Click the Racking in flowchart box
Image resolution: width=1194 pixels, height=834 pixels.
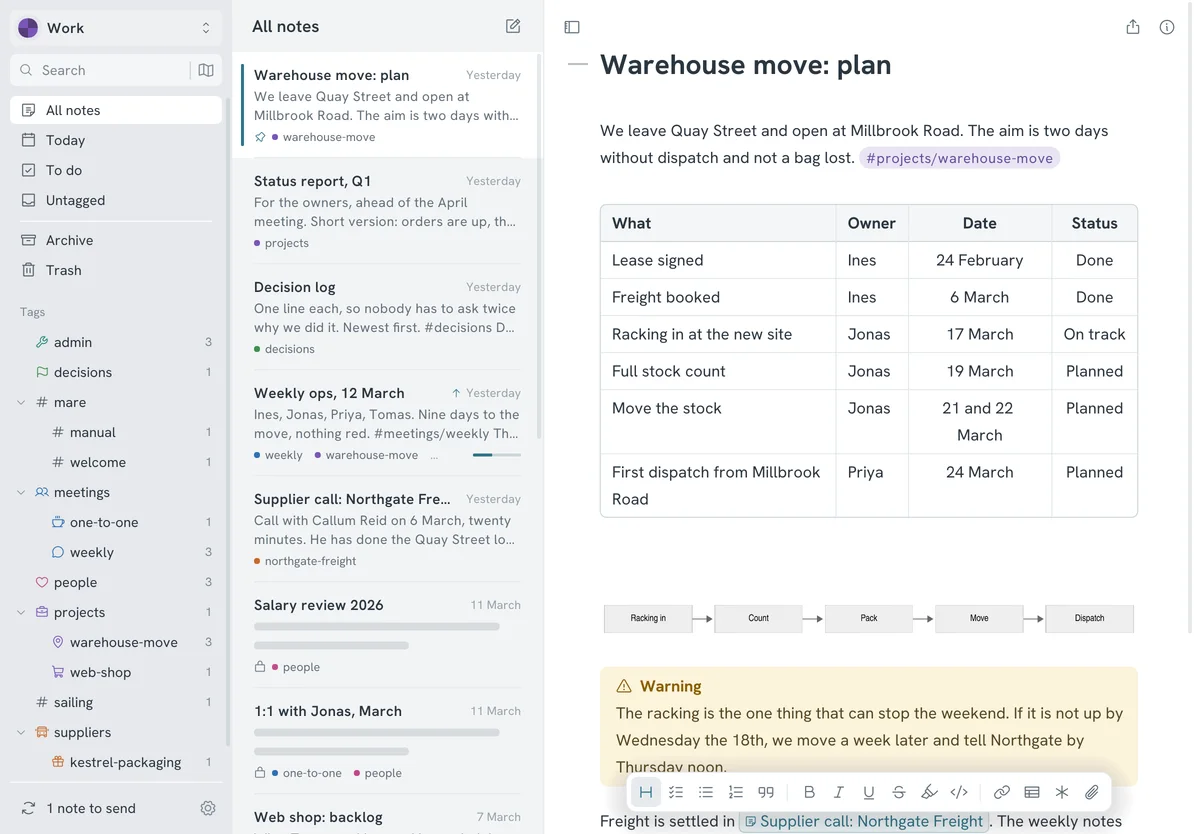(x=648, y=618)
